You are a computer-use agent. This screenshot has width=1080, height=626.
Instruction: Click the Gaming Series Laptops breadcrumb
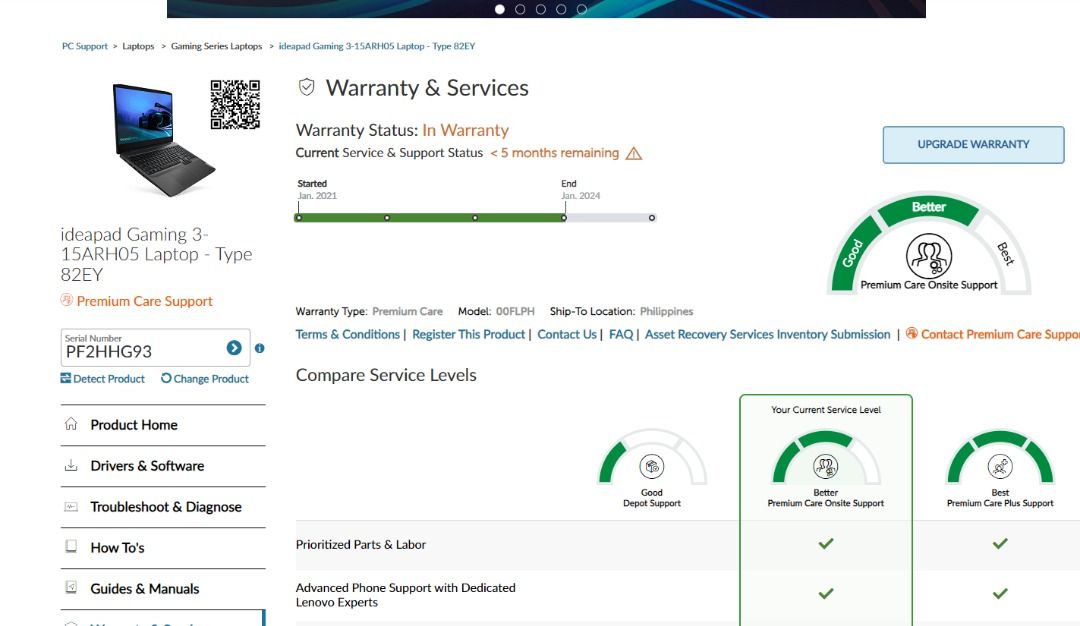(x=216, y=46)
